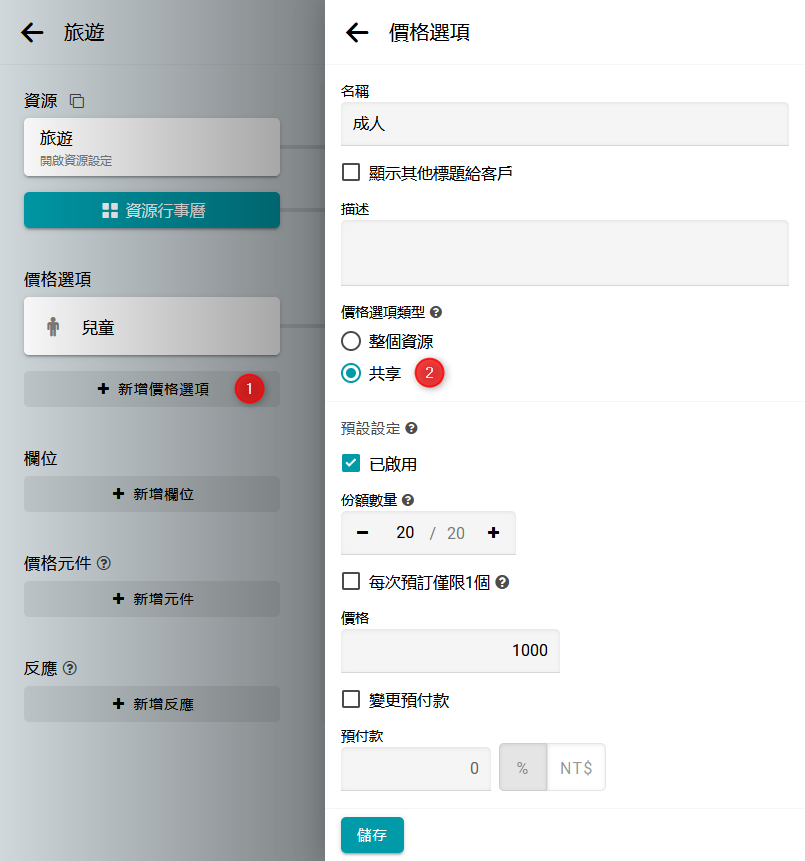
Task: Click 新增價格選項 button
Action: pyautogui.click(x=152, y=389)
